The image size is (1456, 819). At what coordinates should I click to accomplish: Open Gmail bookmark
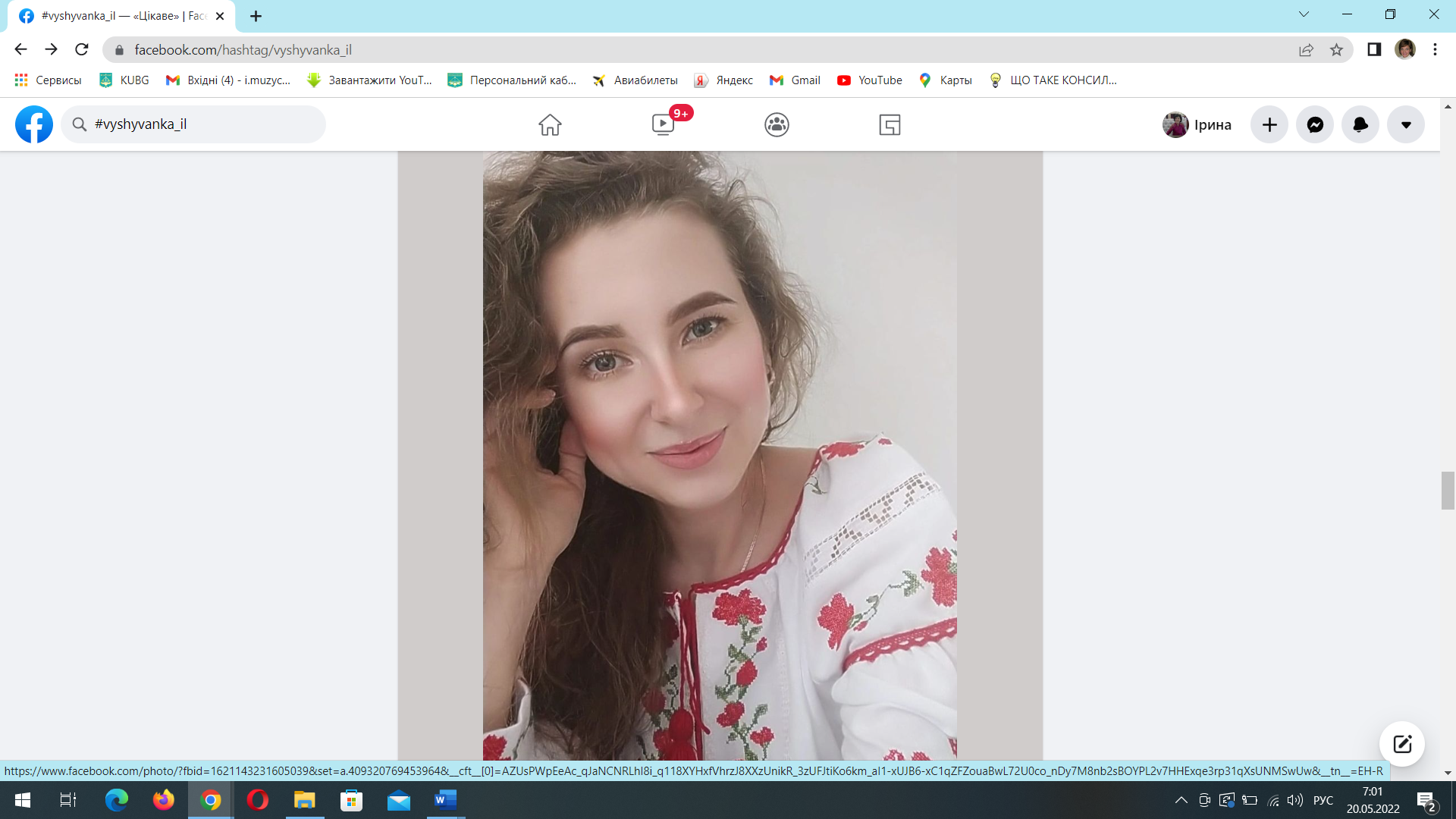pos(795,80)
